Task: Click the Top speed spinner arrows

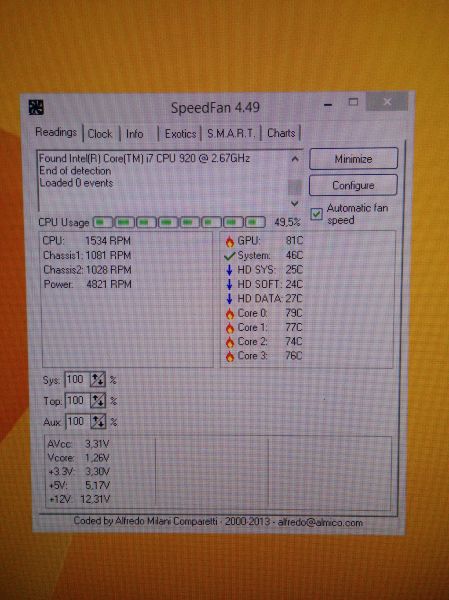Action: coord(98,401)
